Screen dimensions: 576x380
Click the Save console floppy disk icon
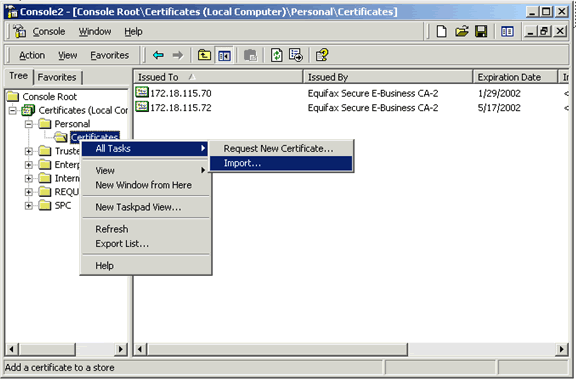coord(481,31)
